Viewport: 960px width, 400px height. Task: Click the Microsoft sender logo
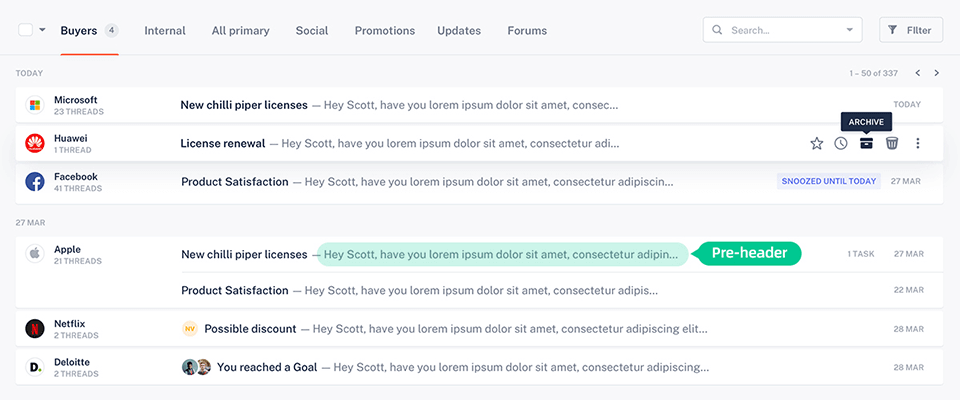(x=34, y=105)
